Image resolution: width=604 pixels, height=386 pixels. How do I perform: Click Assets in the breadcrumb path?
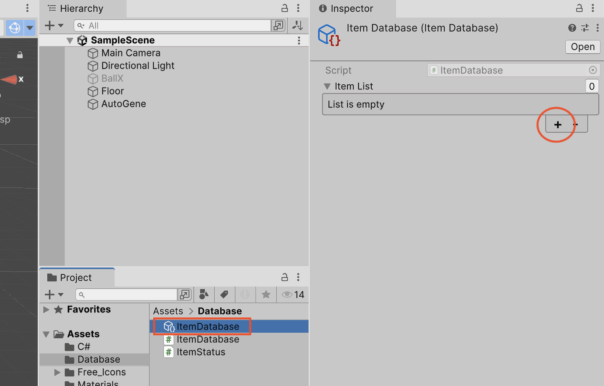coord(168,311)
